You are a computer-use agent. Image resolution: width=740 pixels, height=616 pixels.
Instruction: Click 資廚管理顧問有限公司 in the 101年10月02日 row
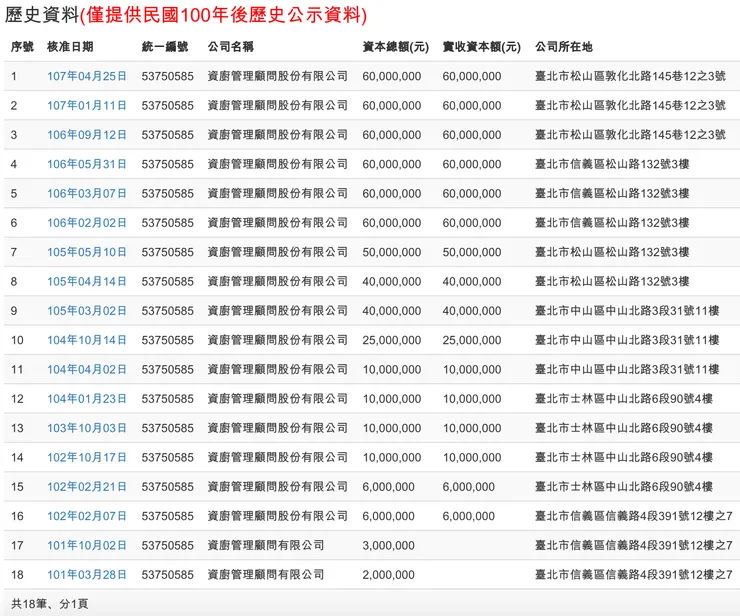(266, 545)
